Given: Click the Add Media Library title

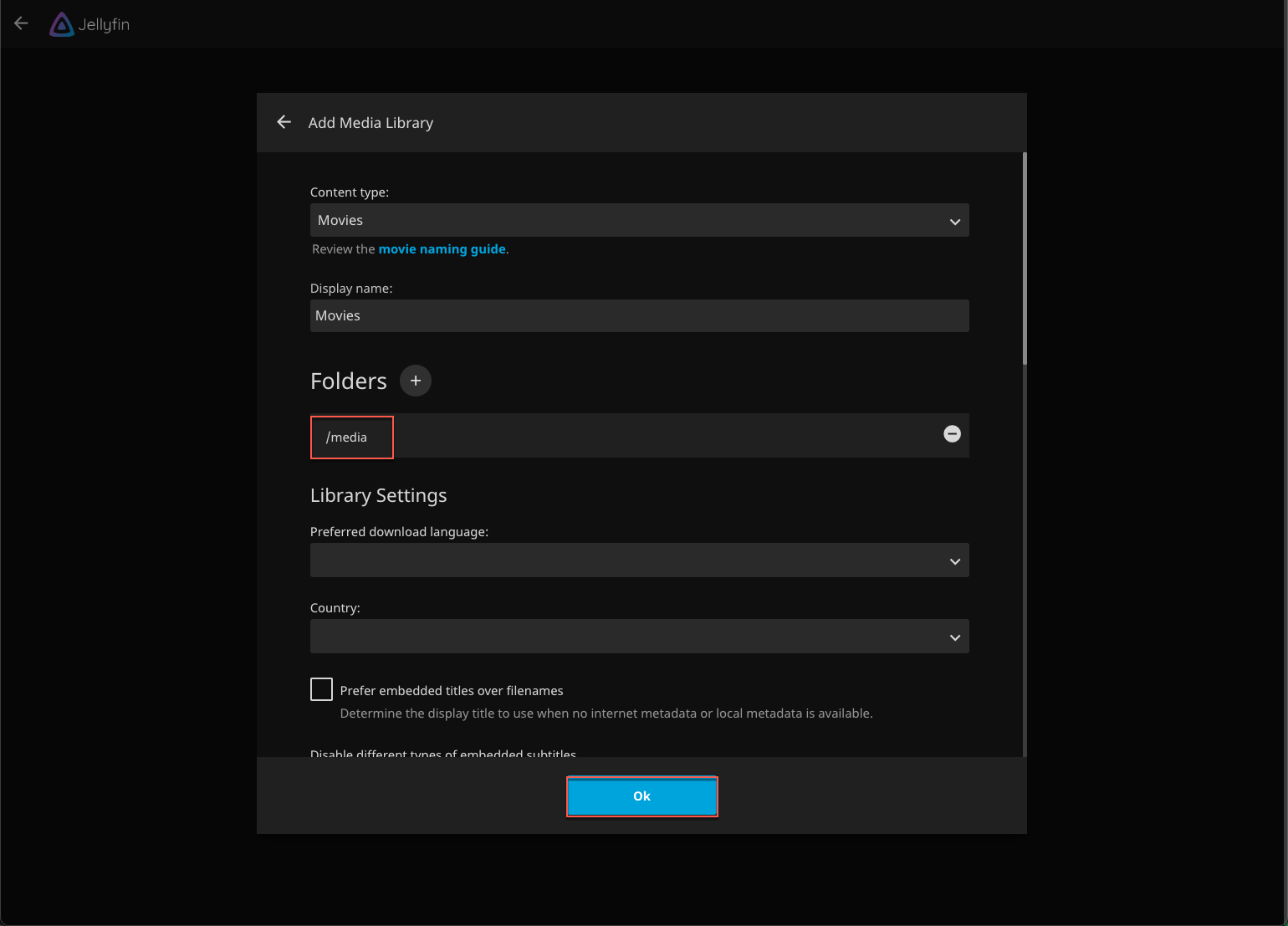Looking at the screenshot, I should 371,123.
